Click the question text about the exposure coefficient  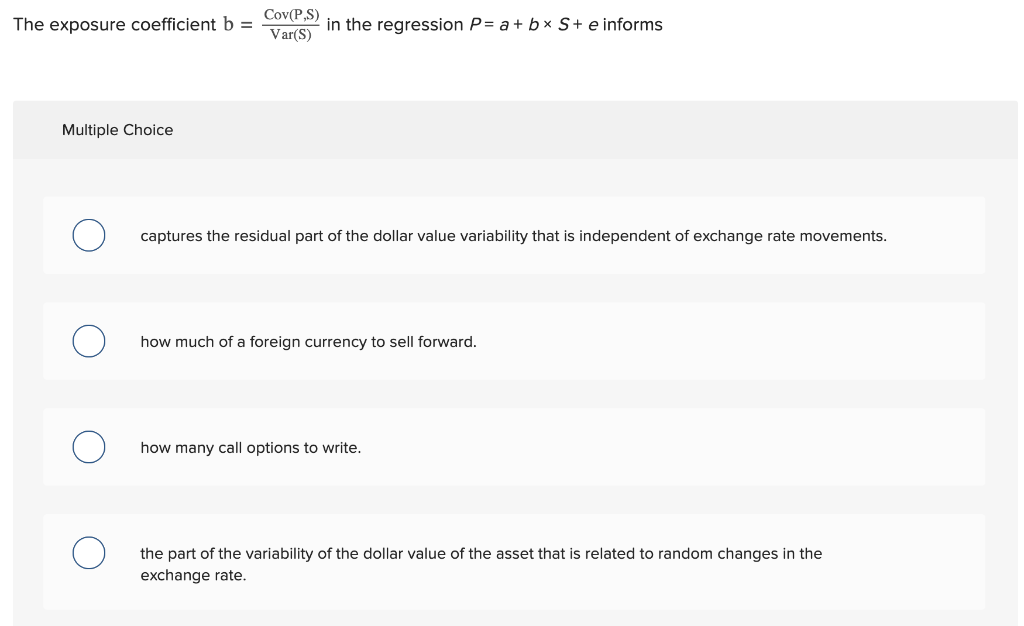click(120, 24)
